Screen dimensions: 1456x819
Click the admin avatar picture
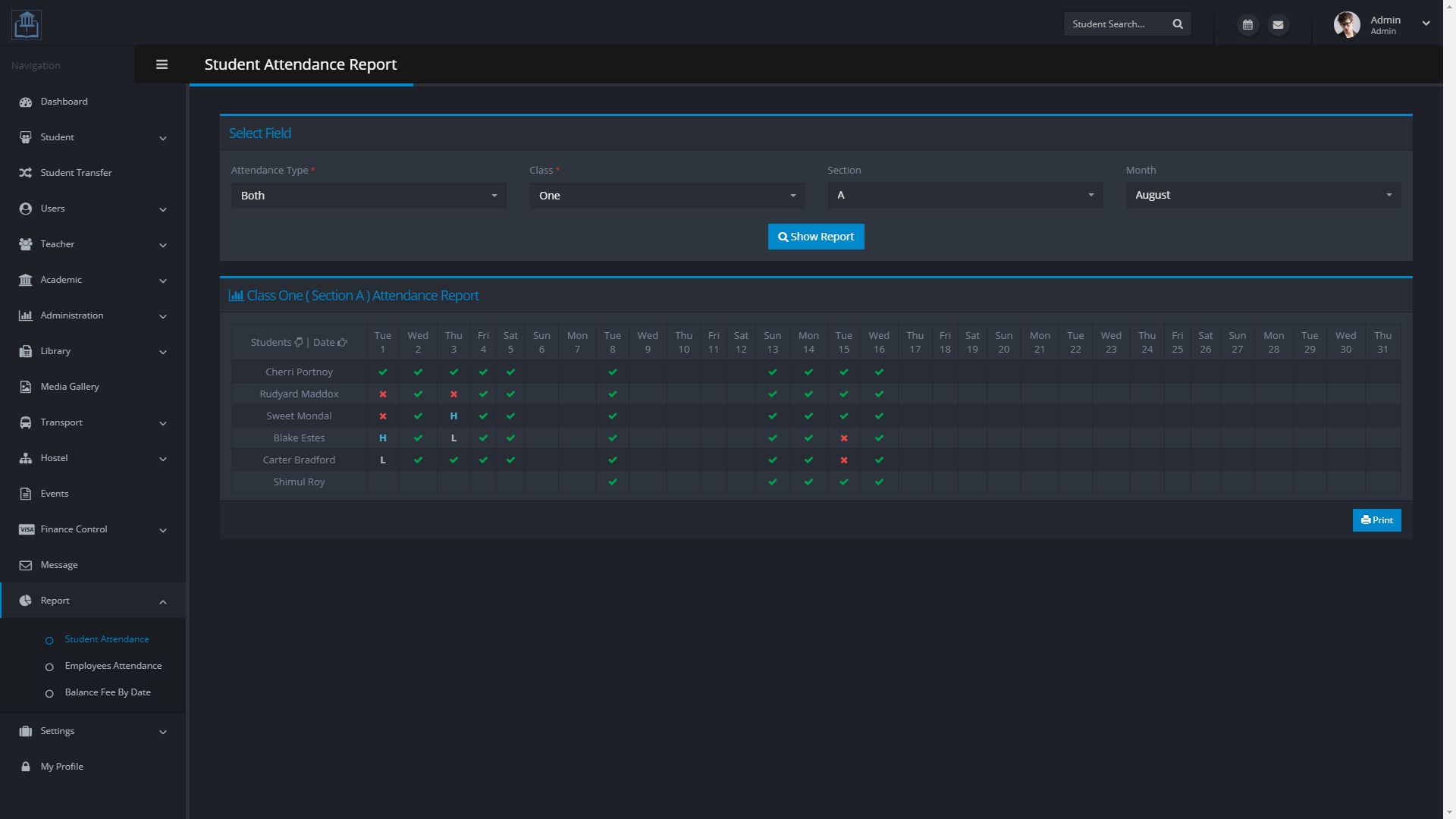(1347, 25)
